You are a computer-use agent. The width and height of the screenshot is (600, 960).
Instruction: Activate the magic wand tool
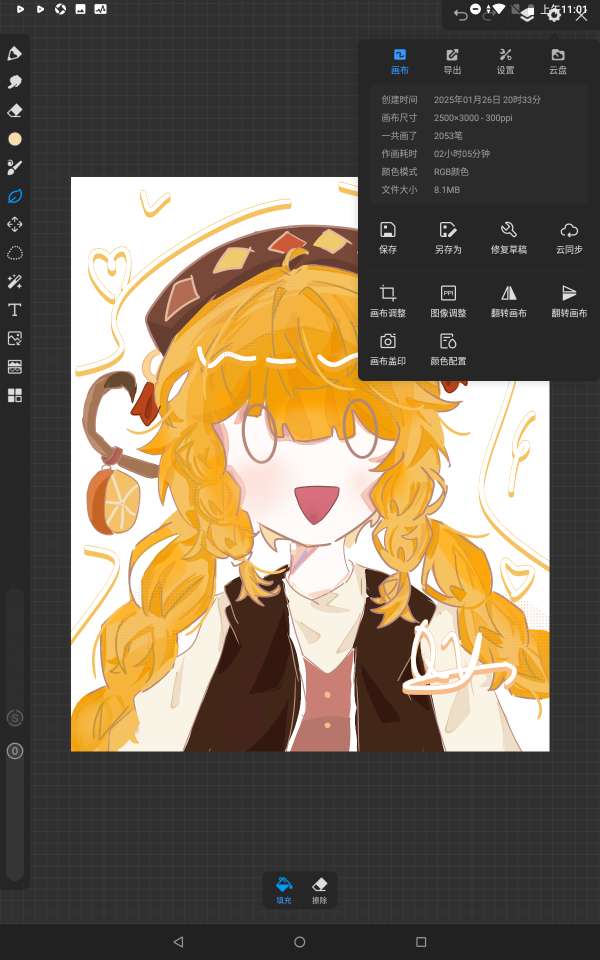click(x=15, y=282)
